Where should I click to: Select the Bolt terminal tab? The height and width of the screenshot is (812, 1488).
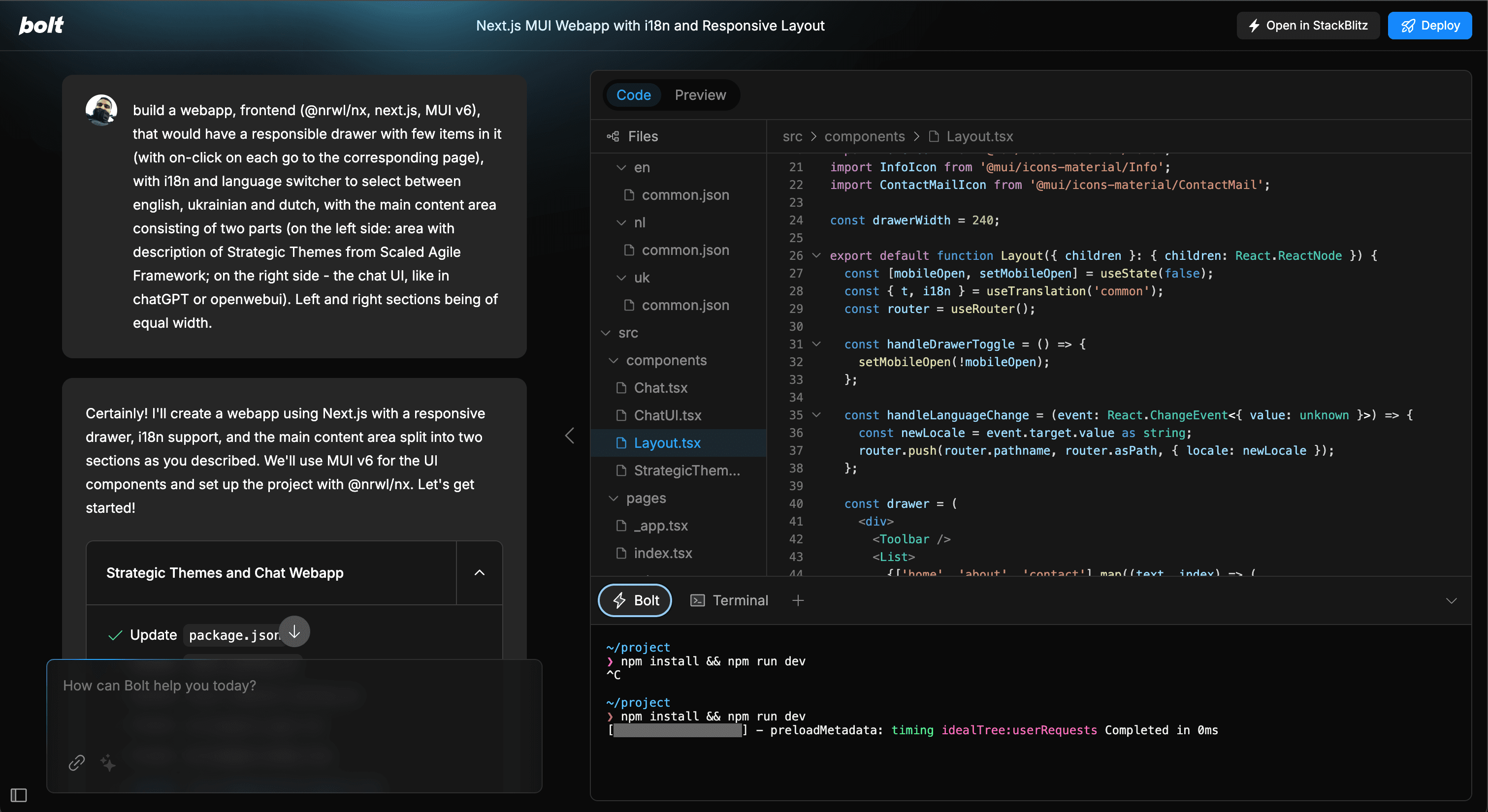coord(635,600)
